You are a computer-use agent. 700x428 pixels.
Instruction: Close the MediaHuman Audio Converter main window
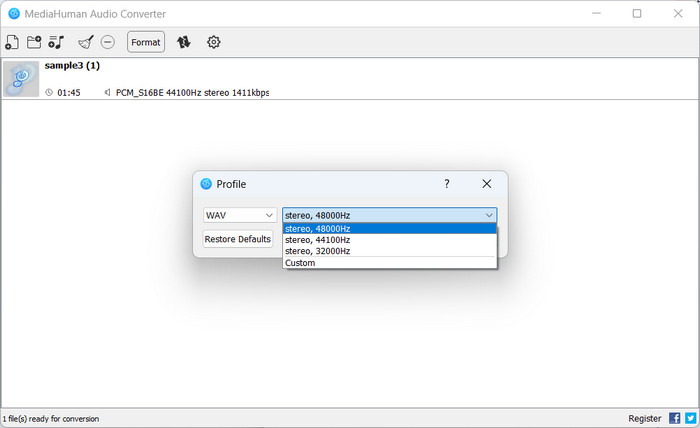[x=678, y=14]
